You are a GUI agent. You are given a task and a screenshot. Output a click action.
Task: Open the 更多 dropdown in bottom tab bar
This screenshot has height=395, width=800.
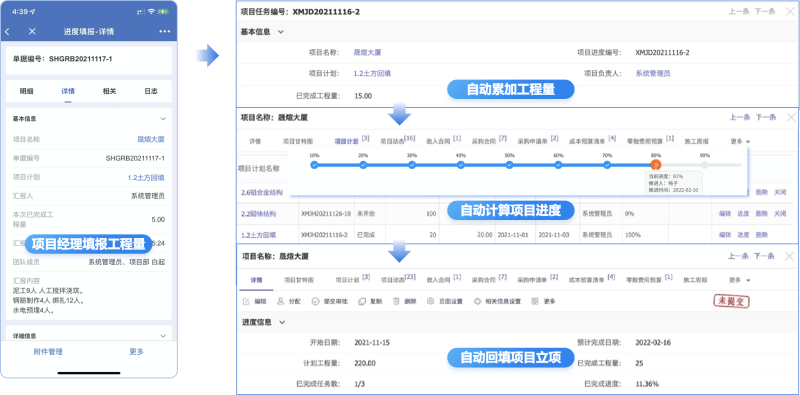click(x=739, y=280)
